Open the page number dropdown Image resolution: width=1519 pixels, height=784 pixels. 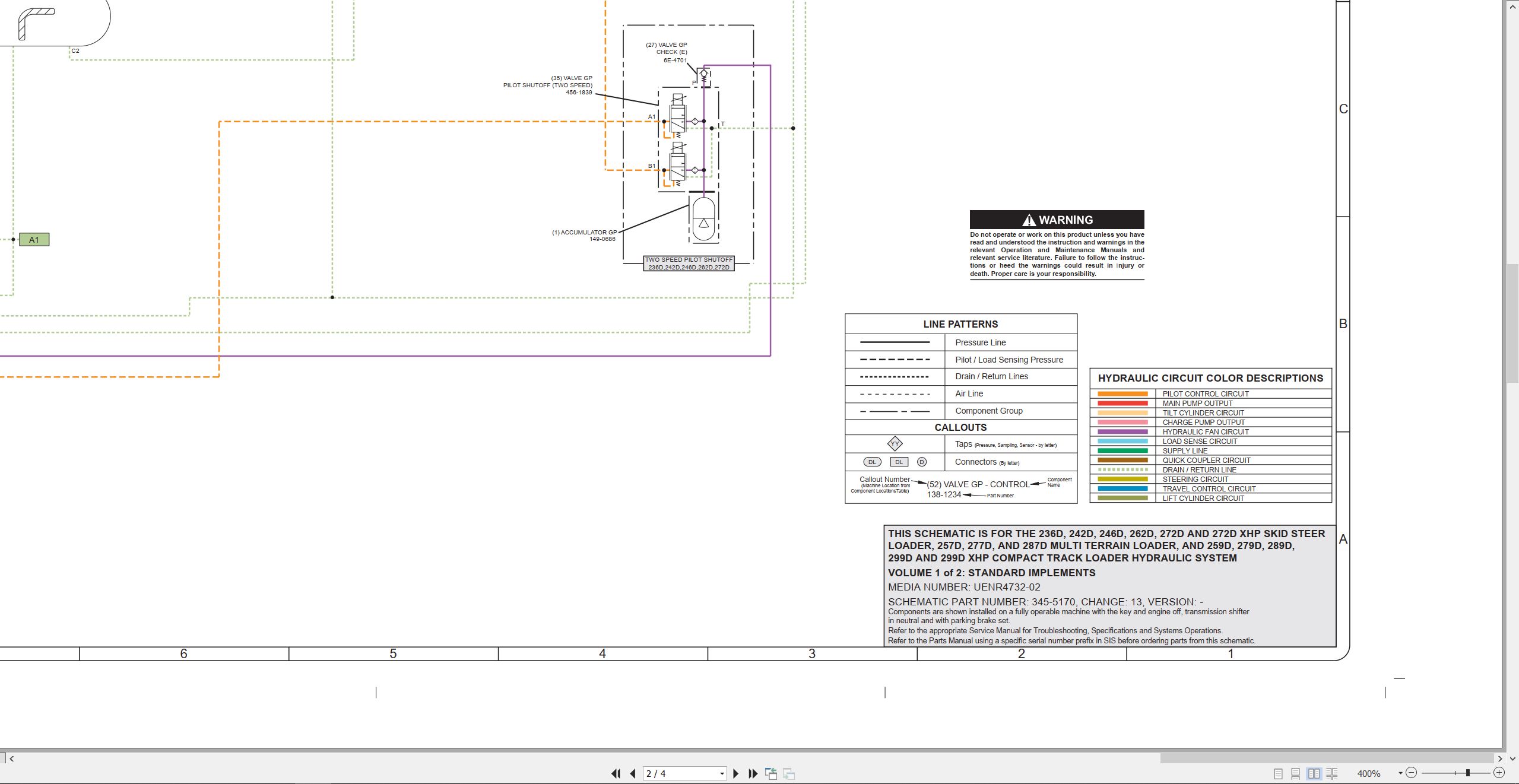722,773
